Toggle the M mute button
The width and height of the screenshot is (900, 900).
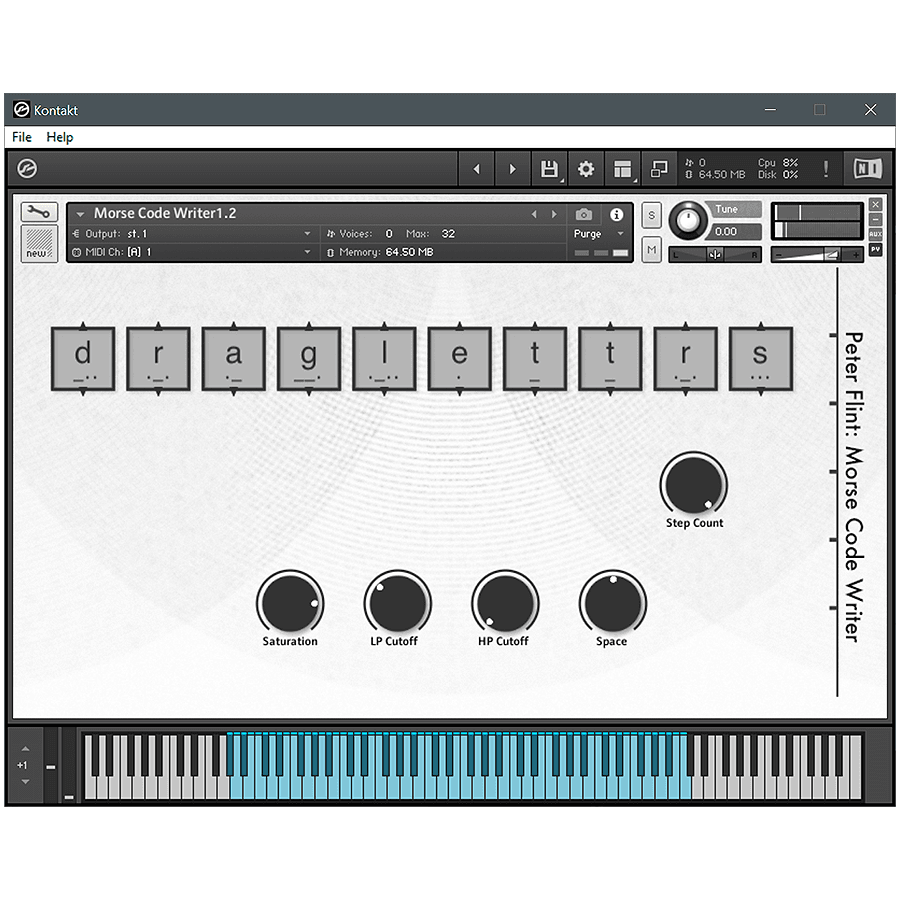(651, 250)
